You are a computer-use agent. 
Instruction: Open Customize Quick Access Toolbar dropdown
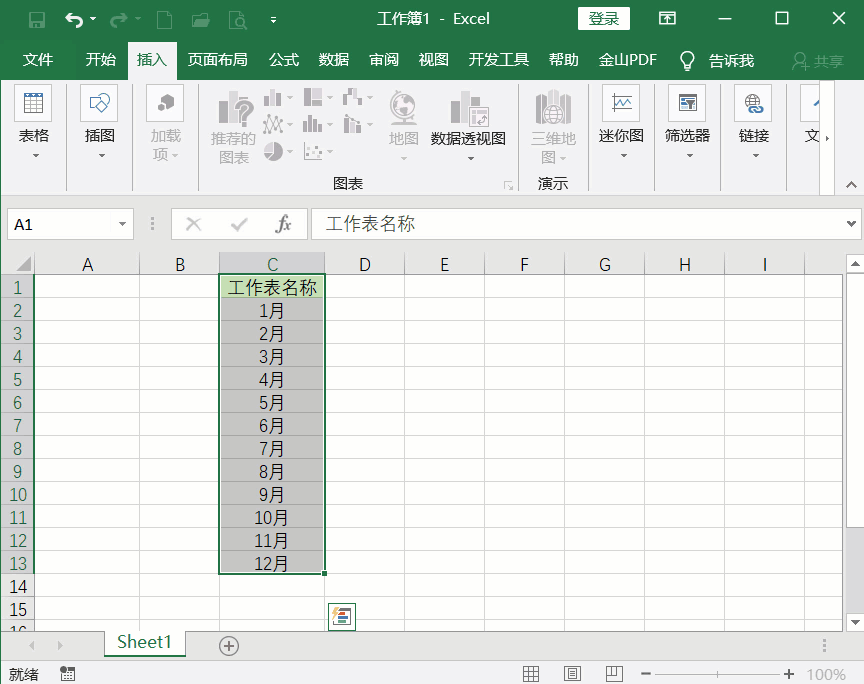[273, 20]
